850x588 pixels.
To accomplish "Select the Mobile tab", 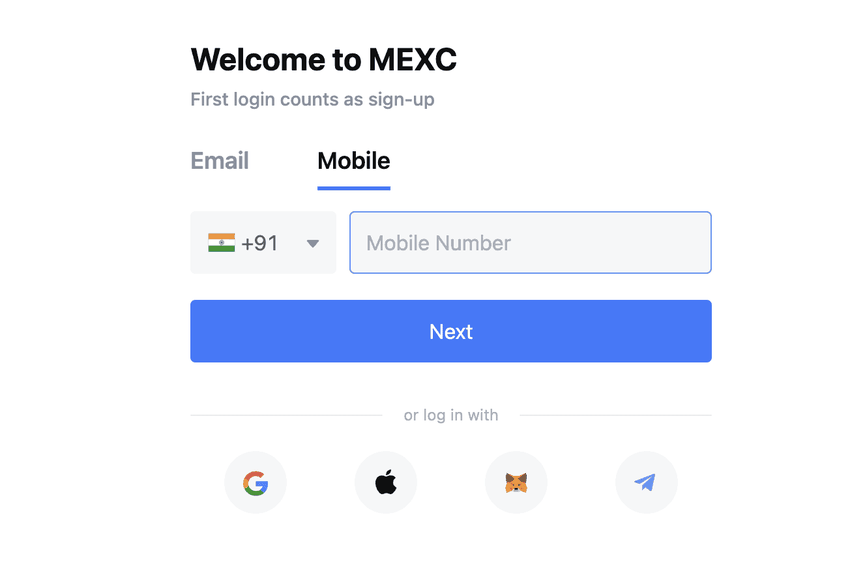I will click(x=353, y=161).
